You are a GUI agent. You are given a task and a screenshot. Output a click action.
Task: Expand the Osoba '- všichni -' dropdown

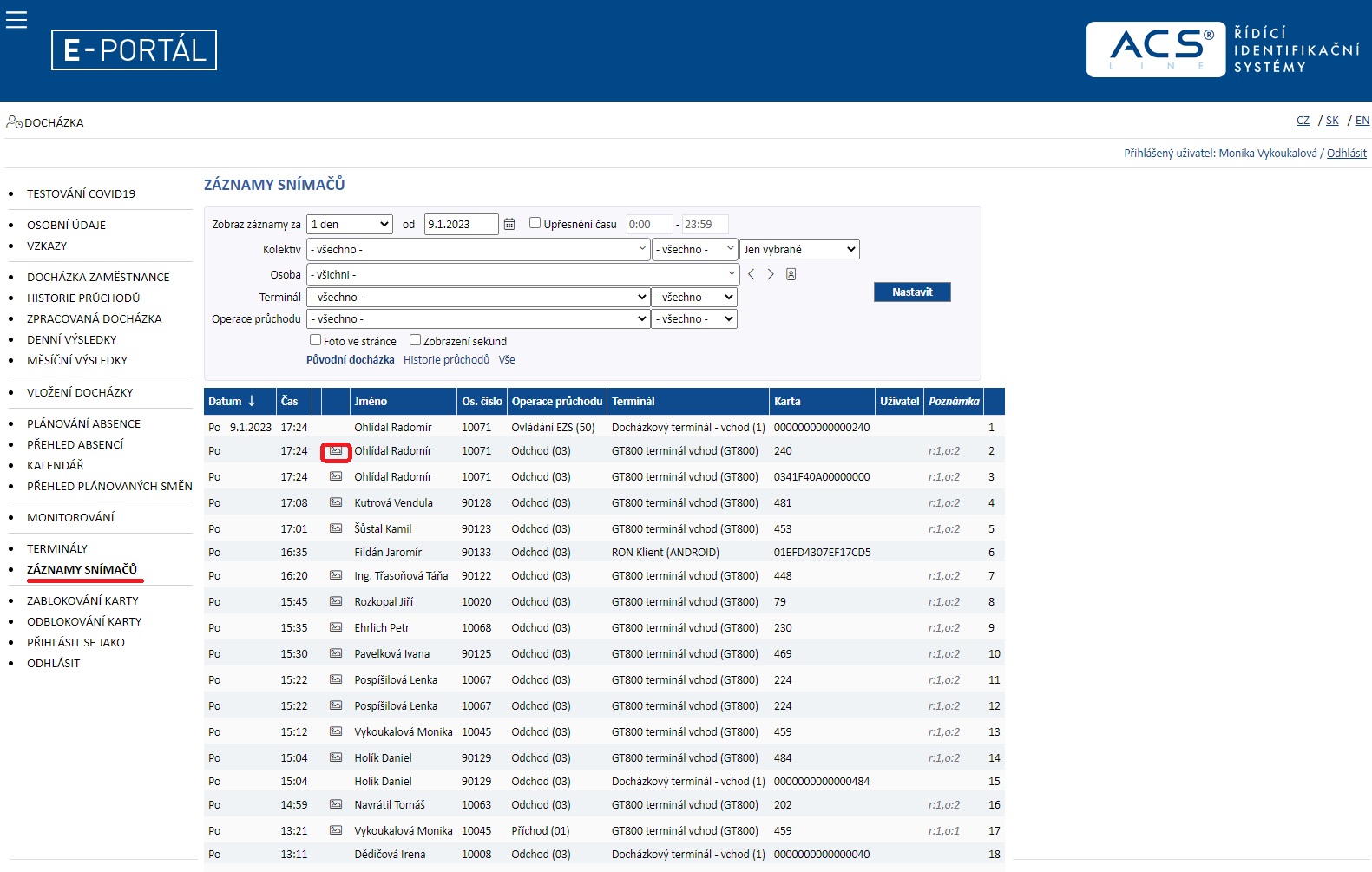pos(522,274)
